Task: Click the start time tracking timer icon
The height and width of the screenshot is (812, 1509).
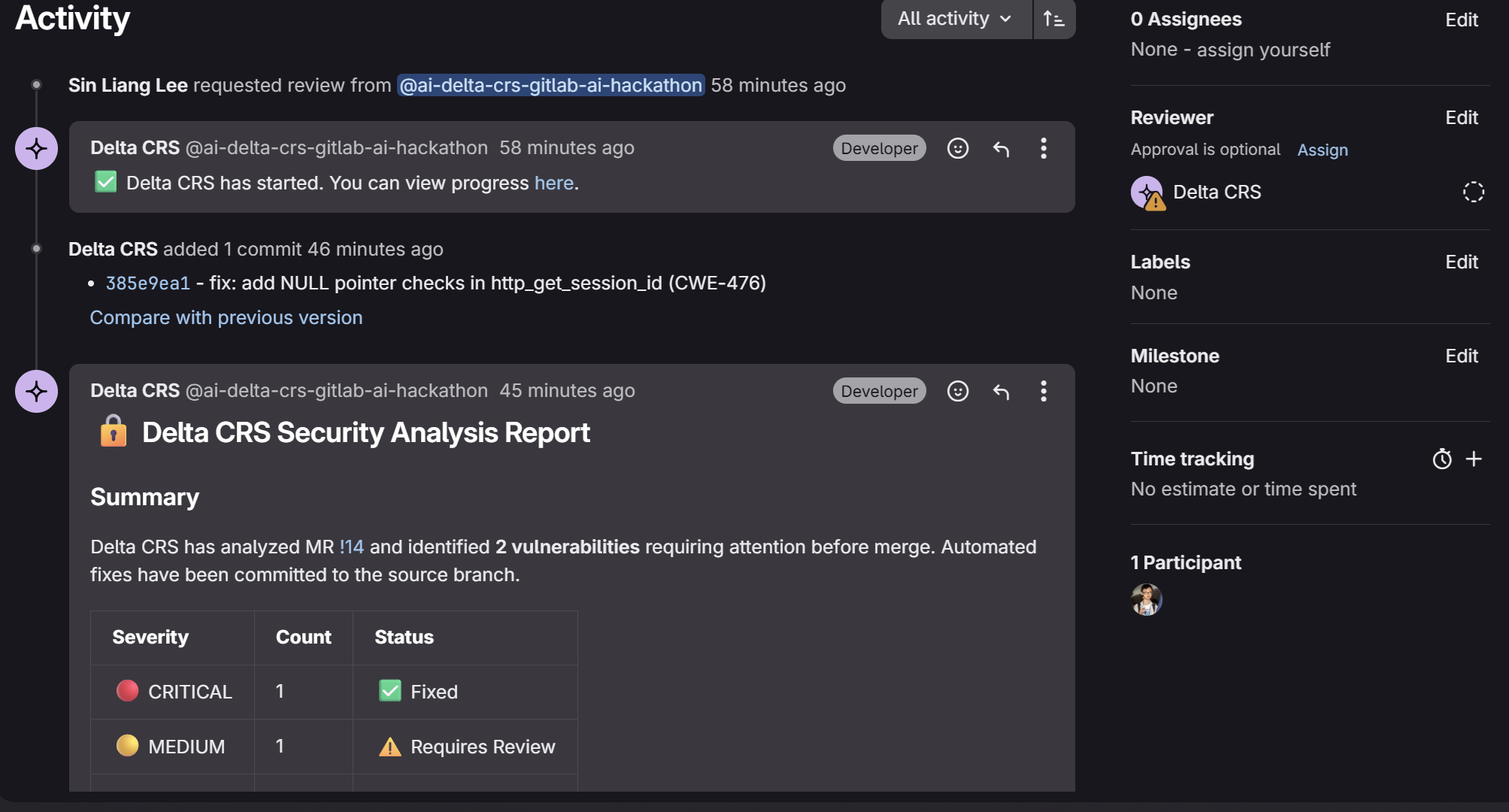Action: pos(1441,459)
